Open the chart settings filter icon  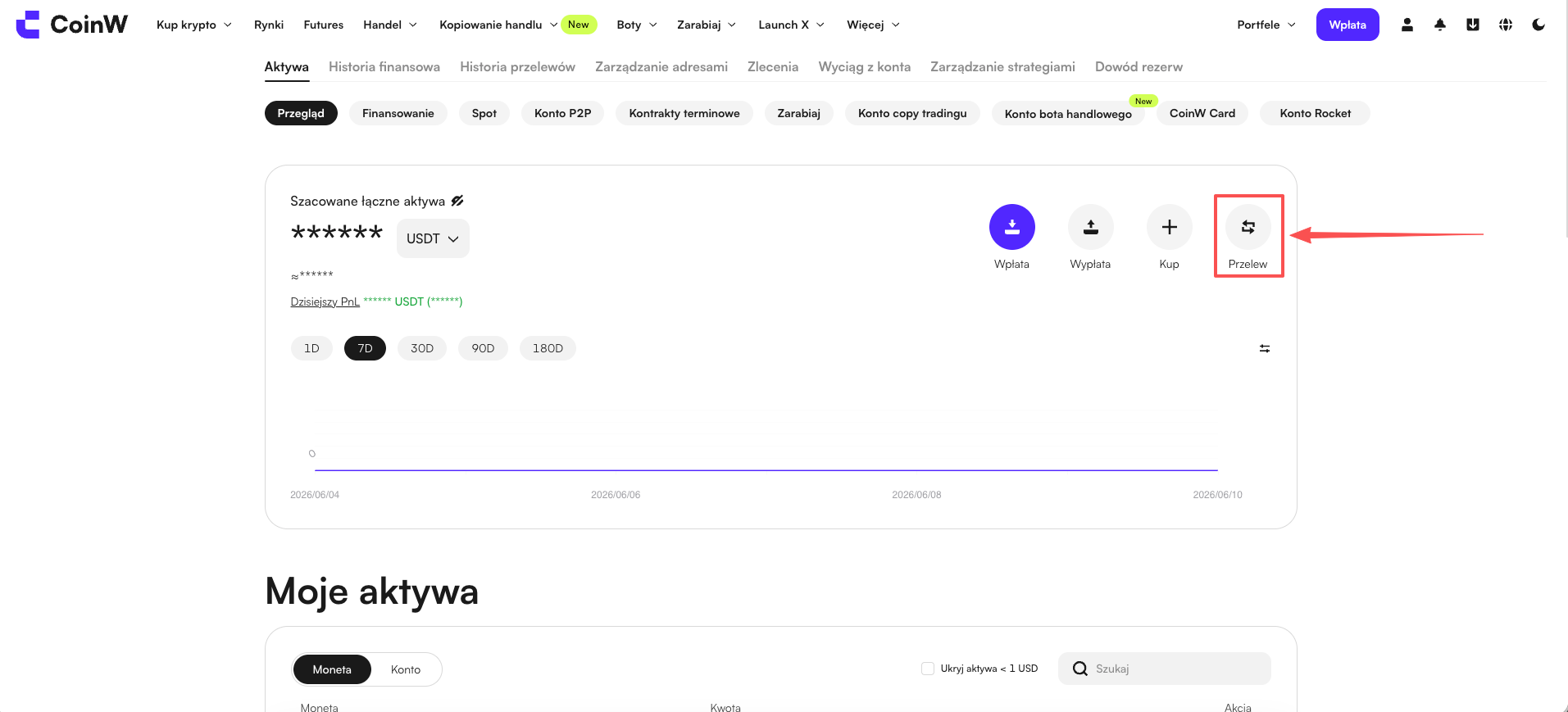point(1265,348)
